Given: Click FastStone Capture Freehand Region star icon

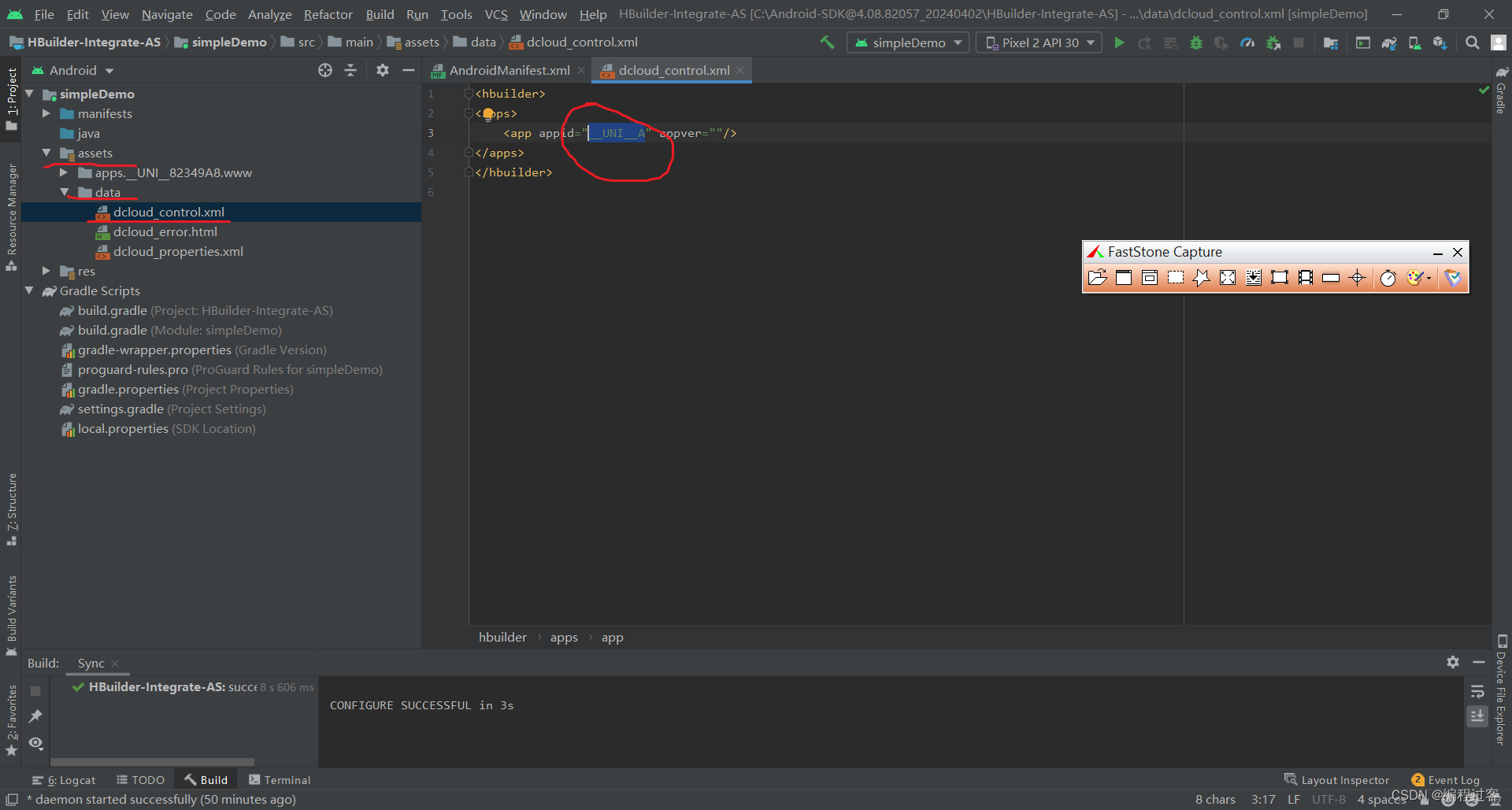Looking at the screenshot, I should pyautogui.click(x=1202, y=277).
